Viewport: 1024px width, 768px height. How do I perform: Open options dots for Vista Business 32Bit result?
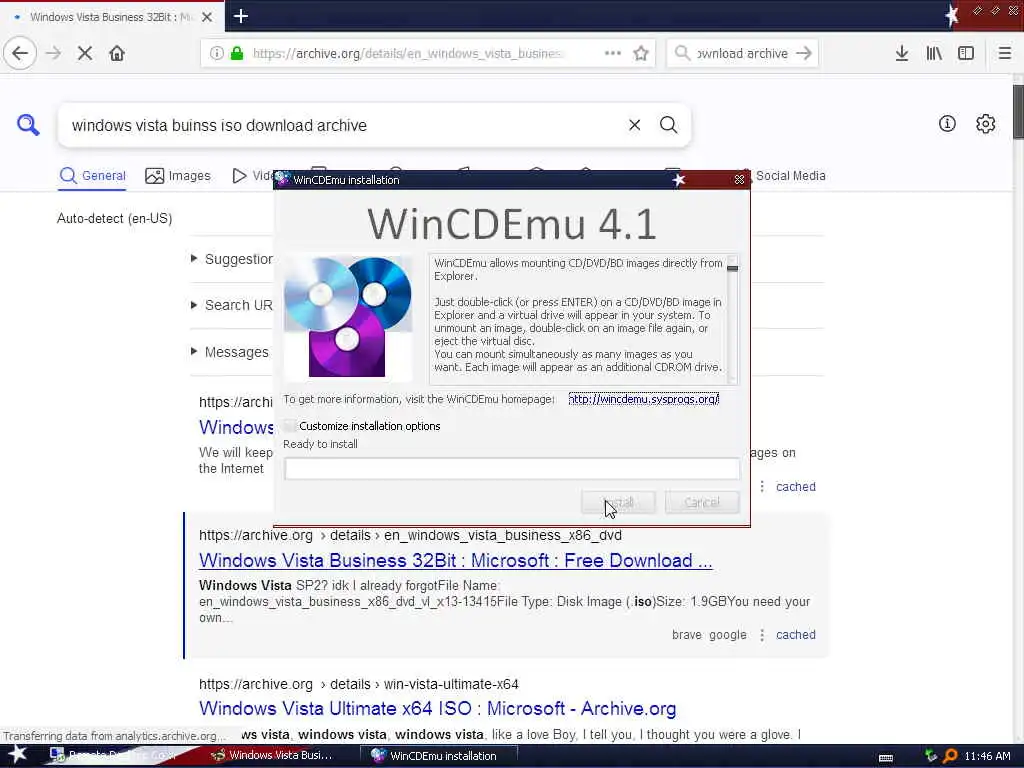click(x=761, y=635)
